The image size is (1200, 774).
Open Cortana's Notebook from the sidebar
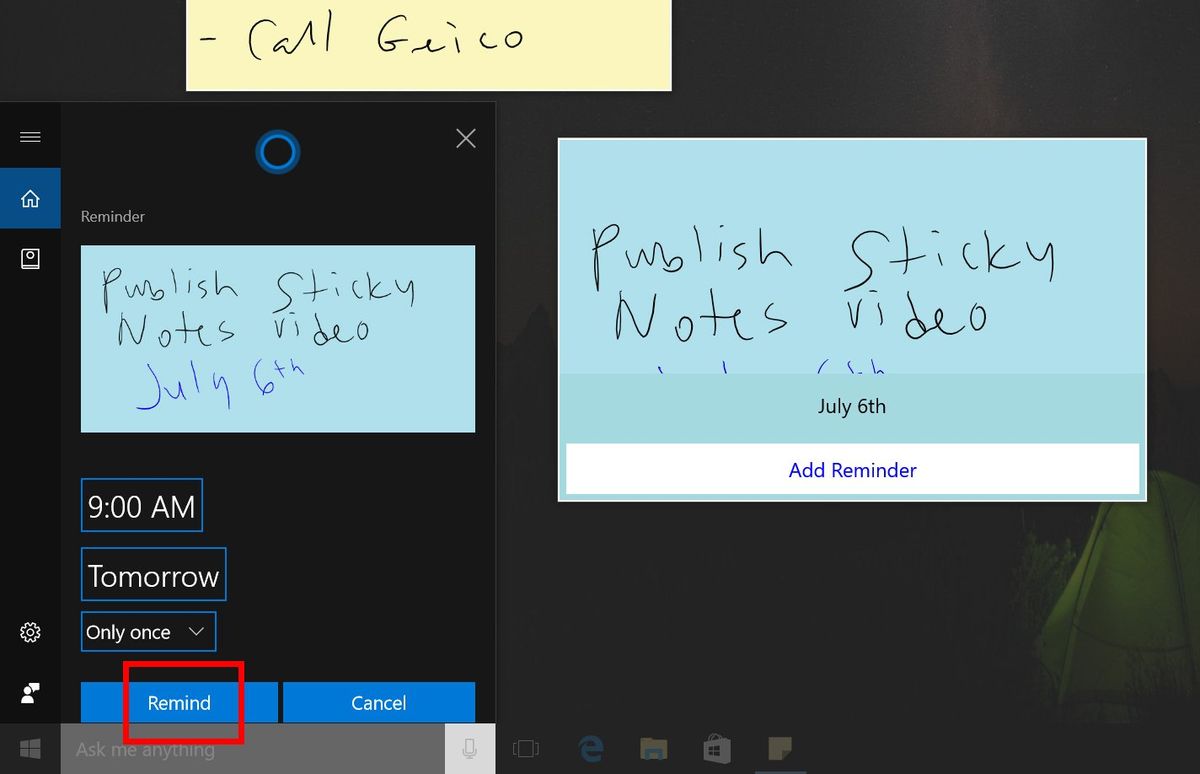pos(30,258)
